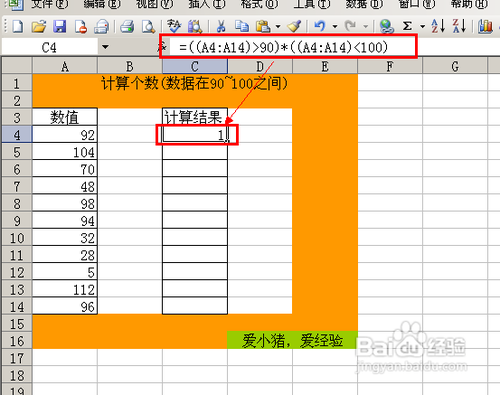
Task: Open the 编辑(E) menu
Action: (x=102, y=4)
